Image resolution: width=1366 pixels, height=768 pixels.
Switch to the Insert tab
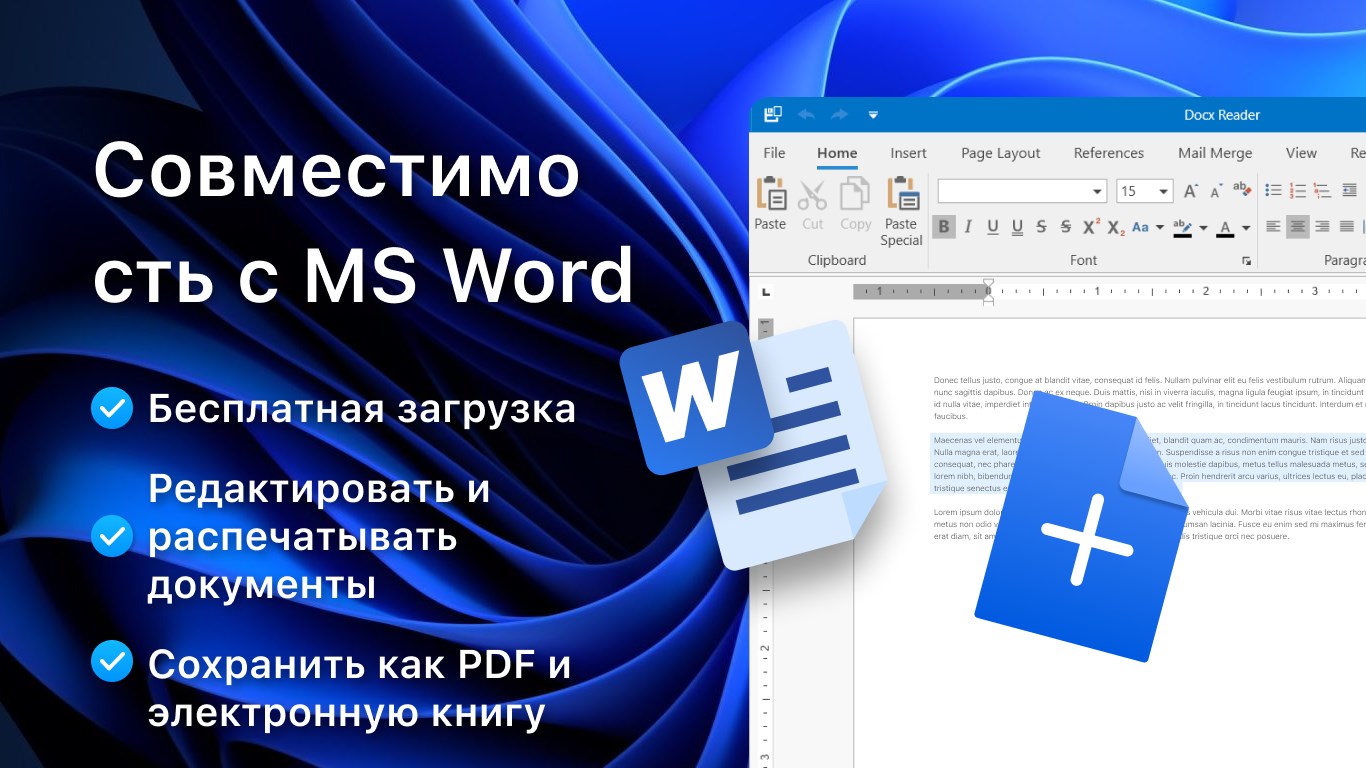pyautogui.click(x=909, y=153)
